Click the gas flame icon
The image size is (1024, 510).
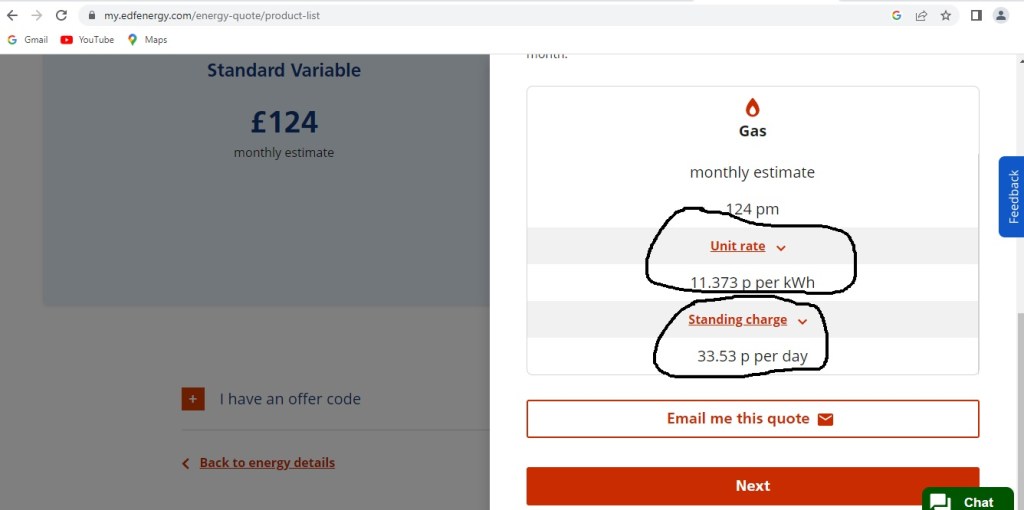(x=752, y=108)
